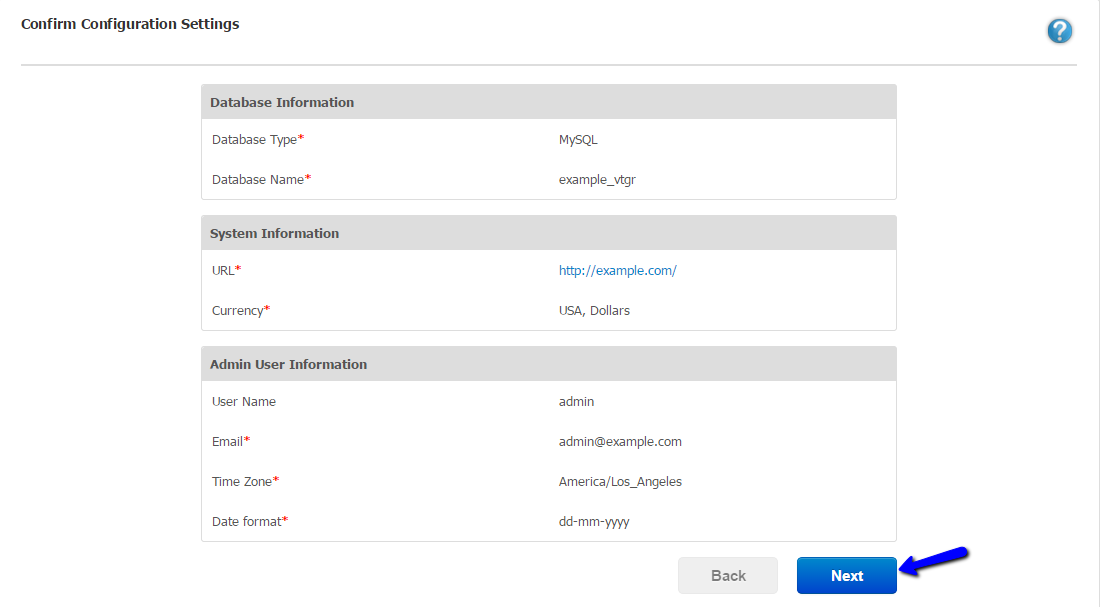
Task: Click the dd-mm-yyyy date format value
Action: (594, 521)
